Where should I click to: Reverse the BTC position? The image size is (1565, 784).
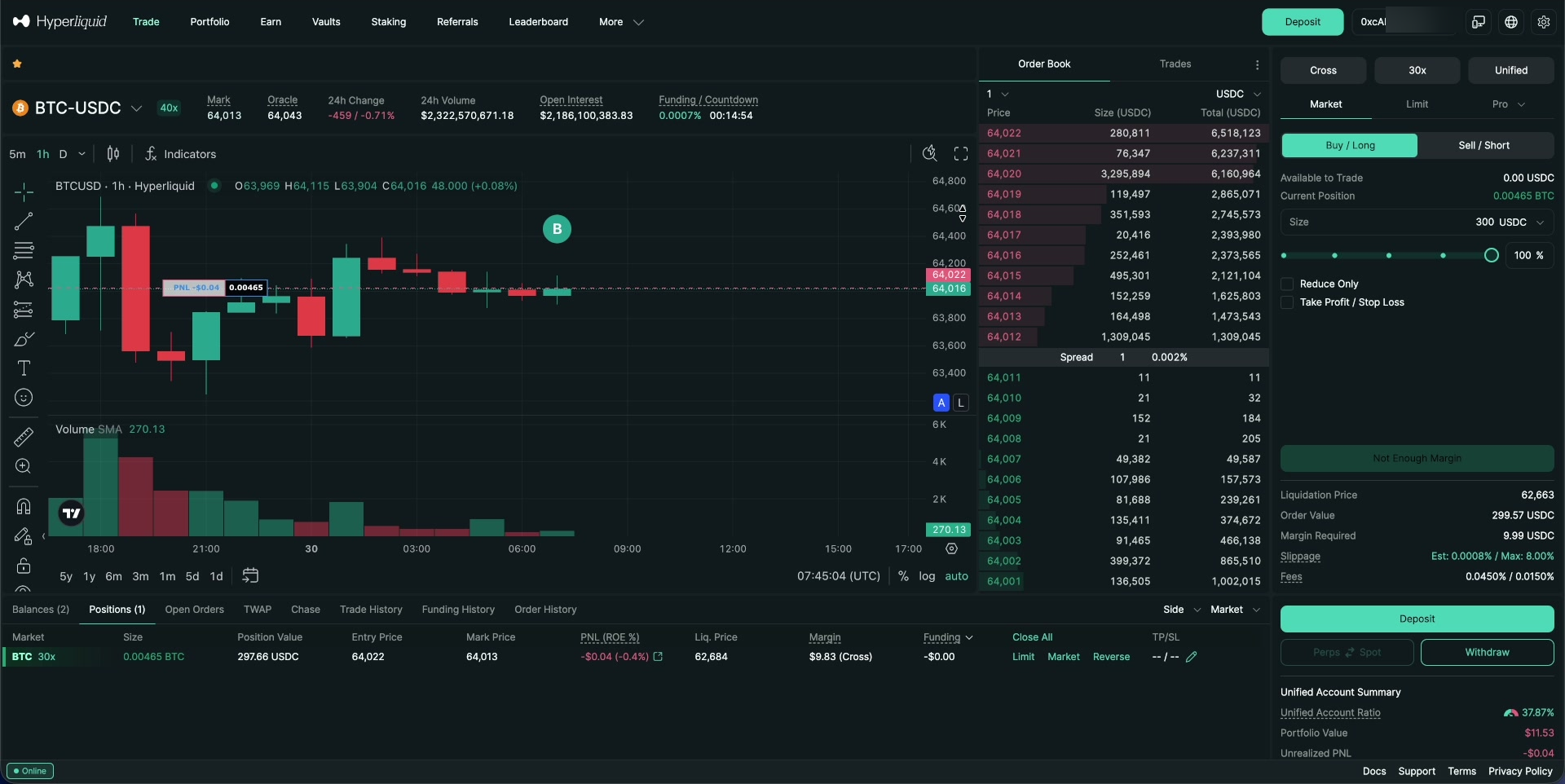(1111, 657)
